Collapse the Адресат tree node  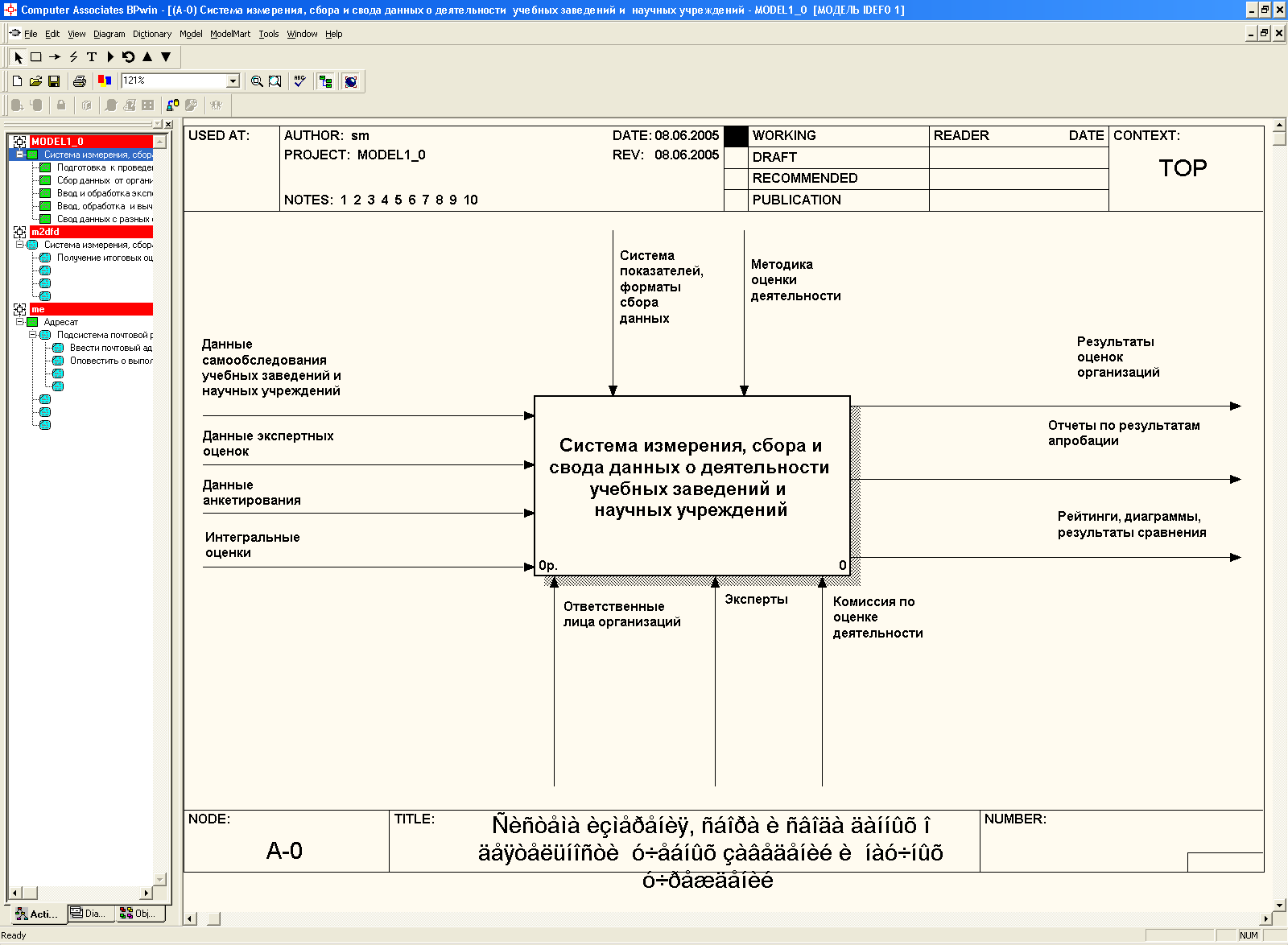click(20, 321)
